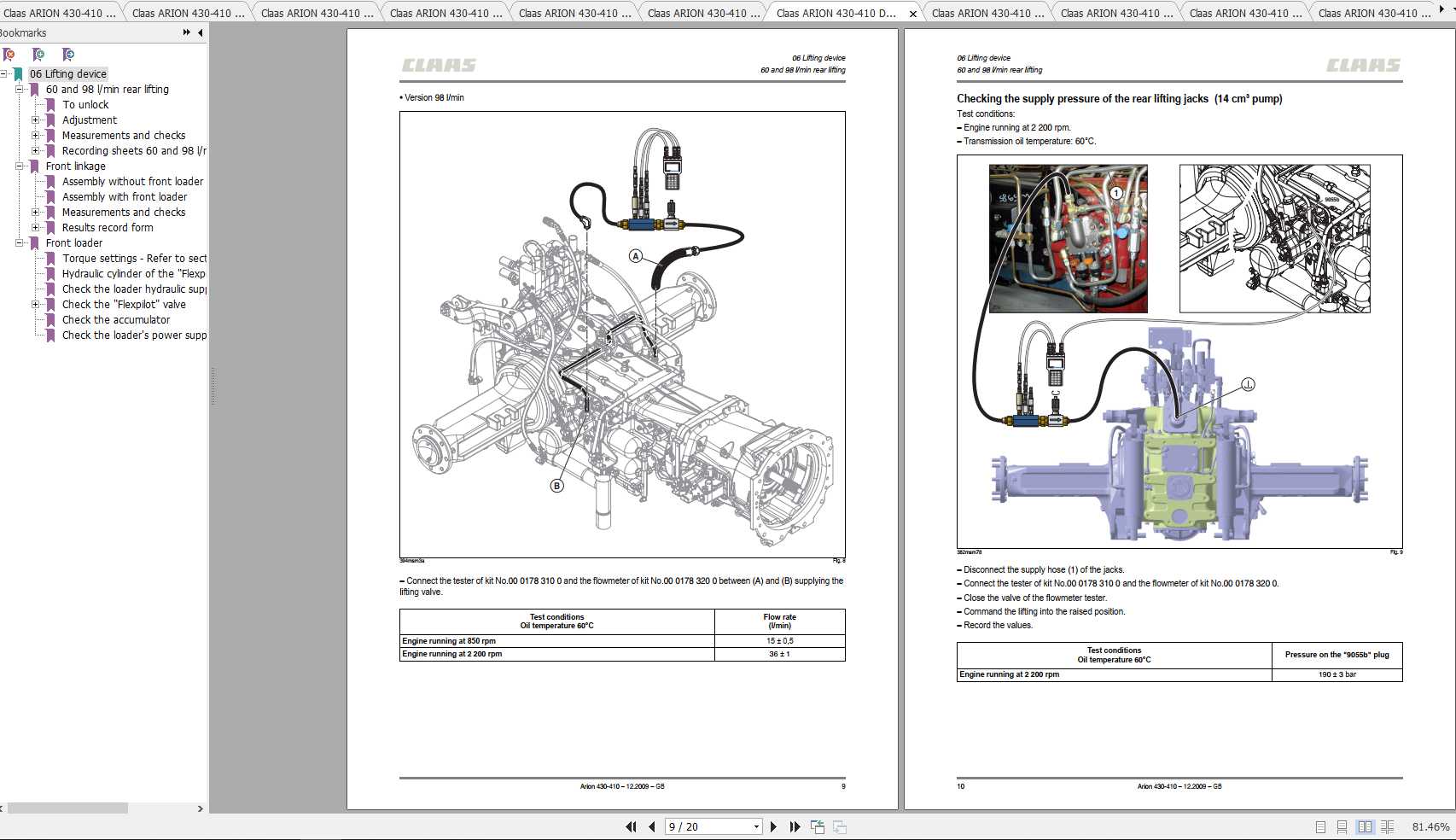The image size is (1456, 840).
Task: Click the bookmarks horizontal scrollbar thumb
Action: coord(67,808)
